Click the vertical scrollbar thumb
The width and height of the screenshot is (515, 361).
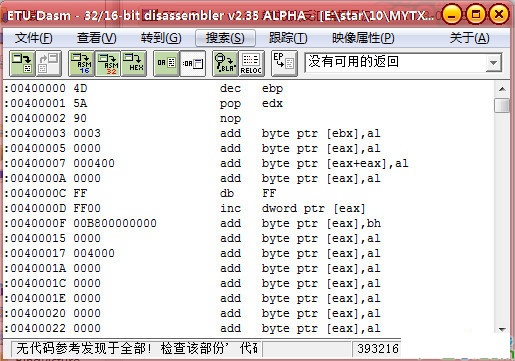click(502, 106)
